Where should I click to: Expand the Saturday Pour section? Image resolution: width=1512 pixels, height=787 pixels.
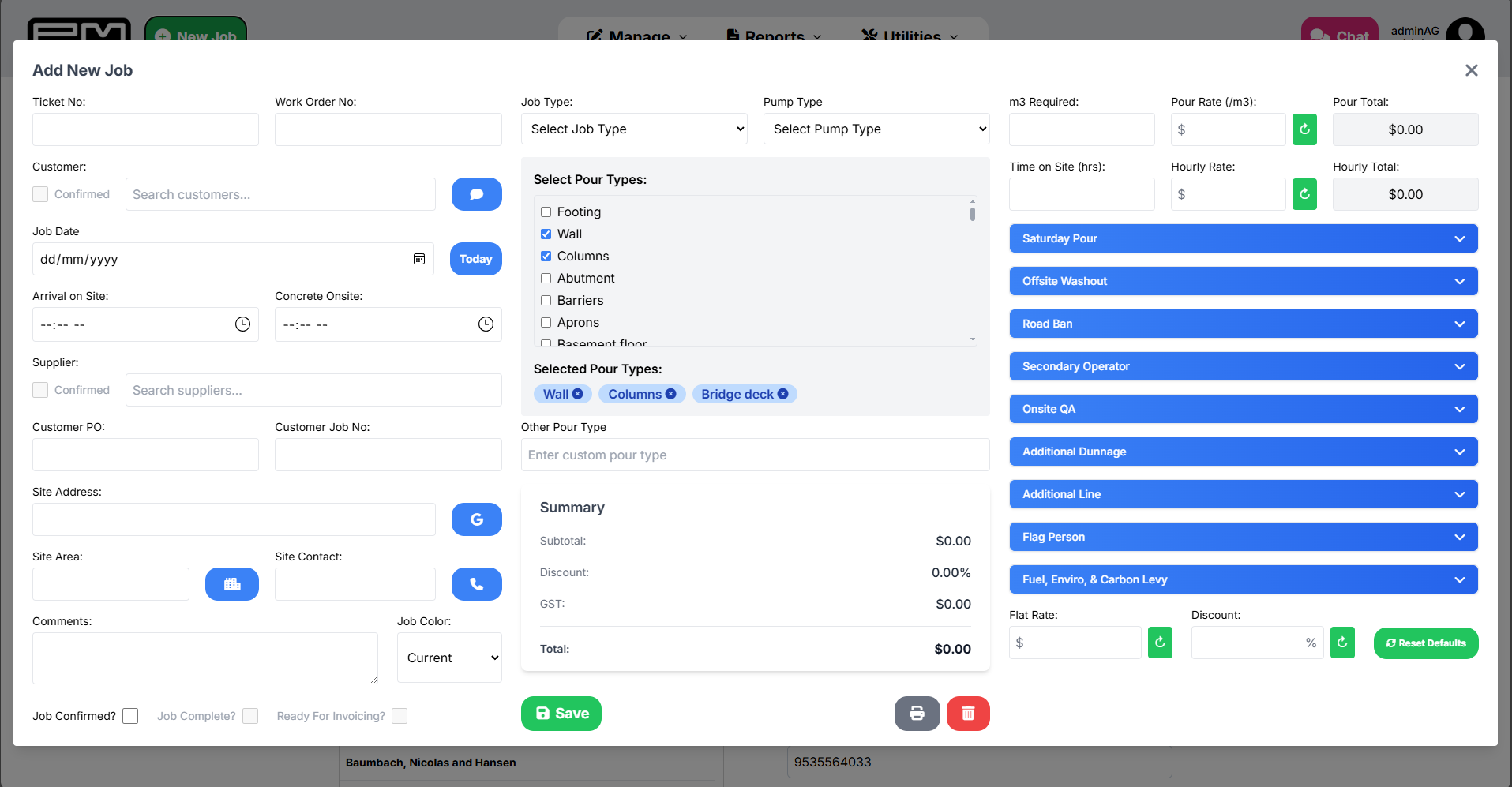coord(1243,238)
